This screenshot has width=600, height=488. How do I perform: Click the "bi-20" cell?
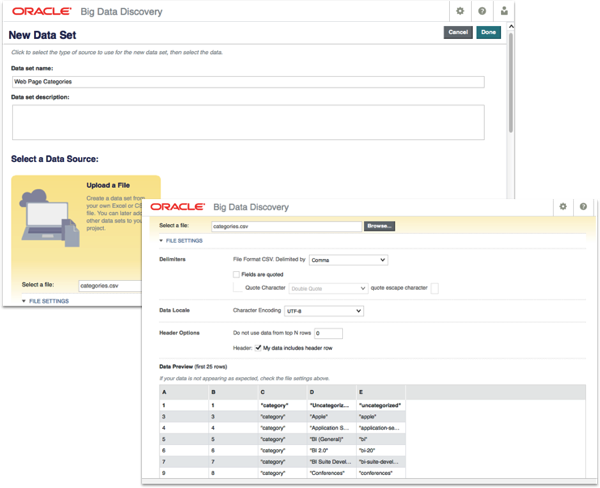click(381, 450)
